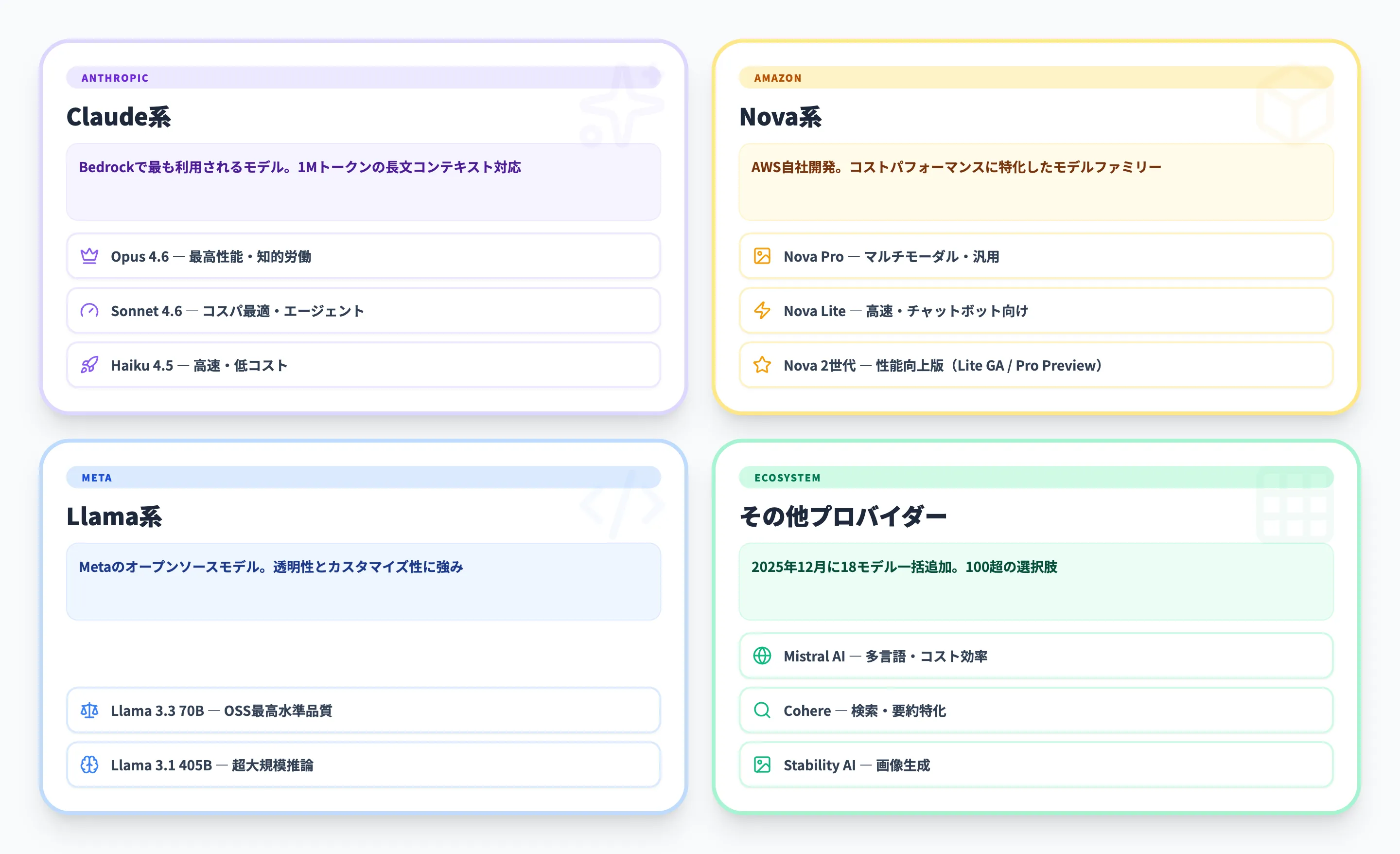This screenshot has height=854, width=1400.
Task: Select the Mistral AI — 多言語・コスト効率 text
Action: (x=885, y=656)
